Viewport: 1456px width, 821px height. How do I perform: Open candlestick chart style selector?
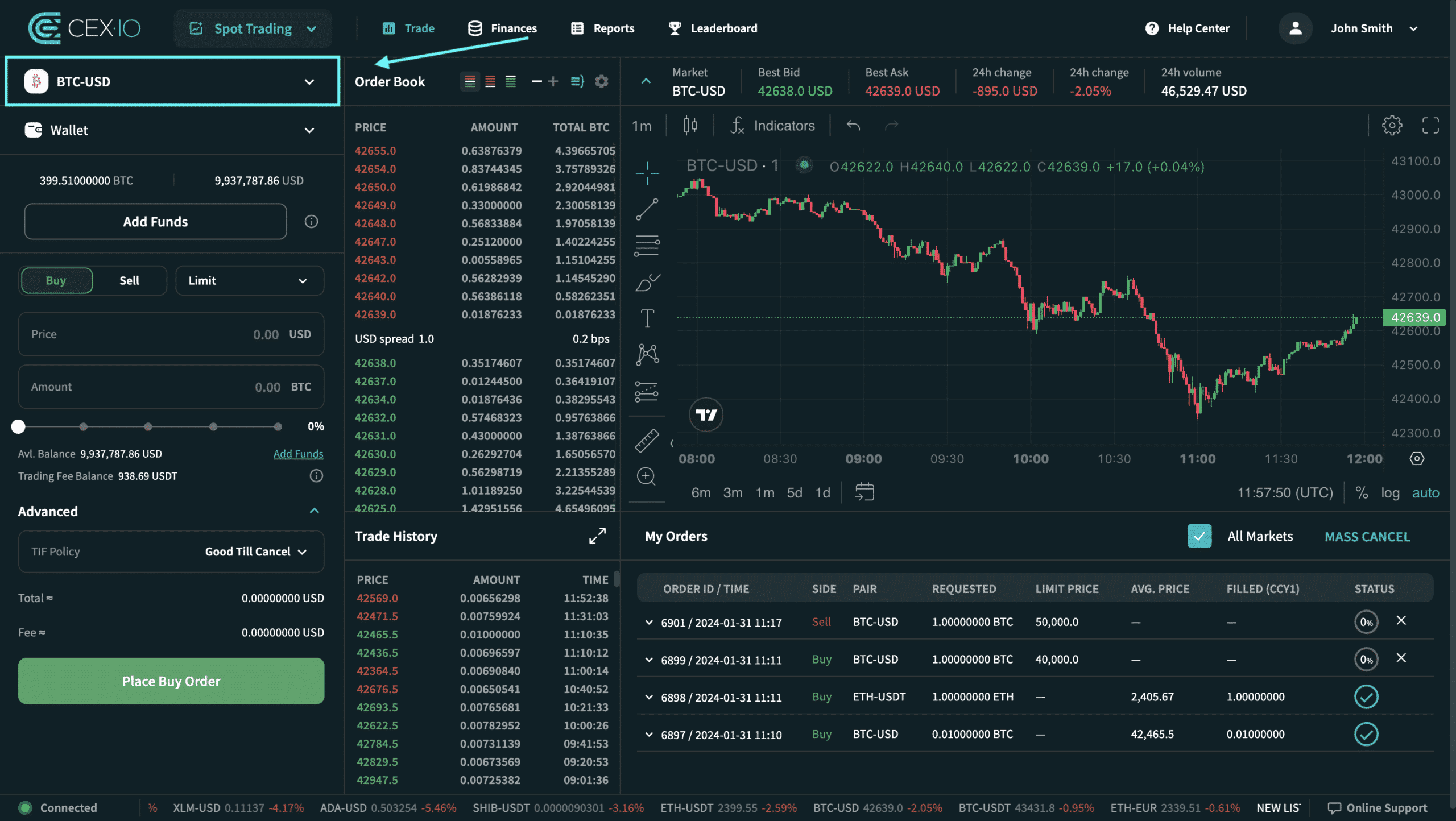(690, 126)
